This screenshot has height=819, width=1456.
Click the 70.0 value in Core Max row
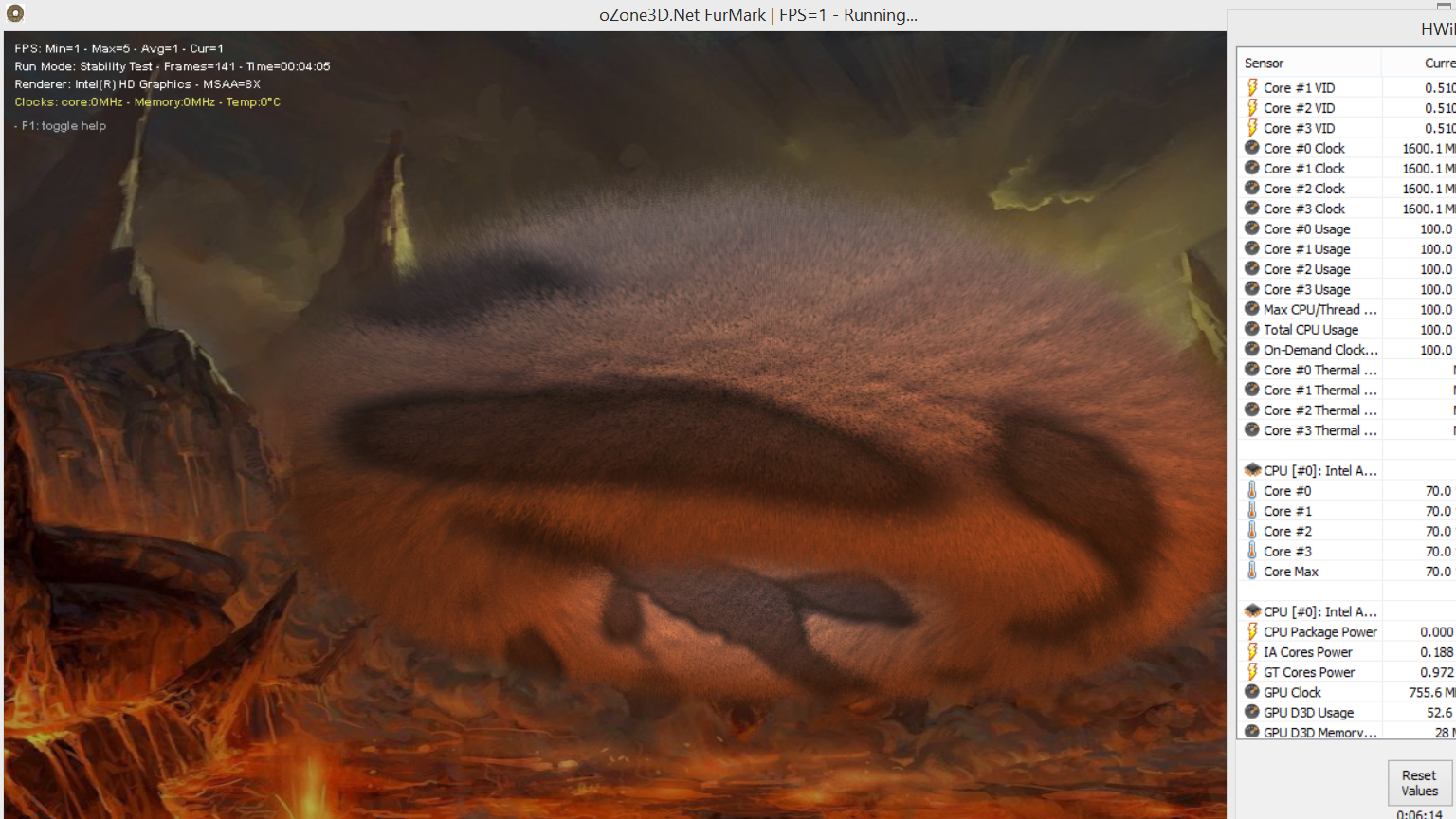[1438, 571]
